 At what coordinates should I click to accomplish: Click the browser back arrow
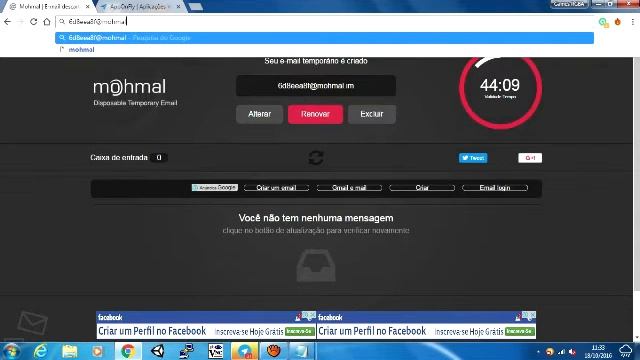[8, 22]
